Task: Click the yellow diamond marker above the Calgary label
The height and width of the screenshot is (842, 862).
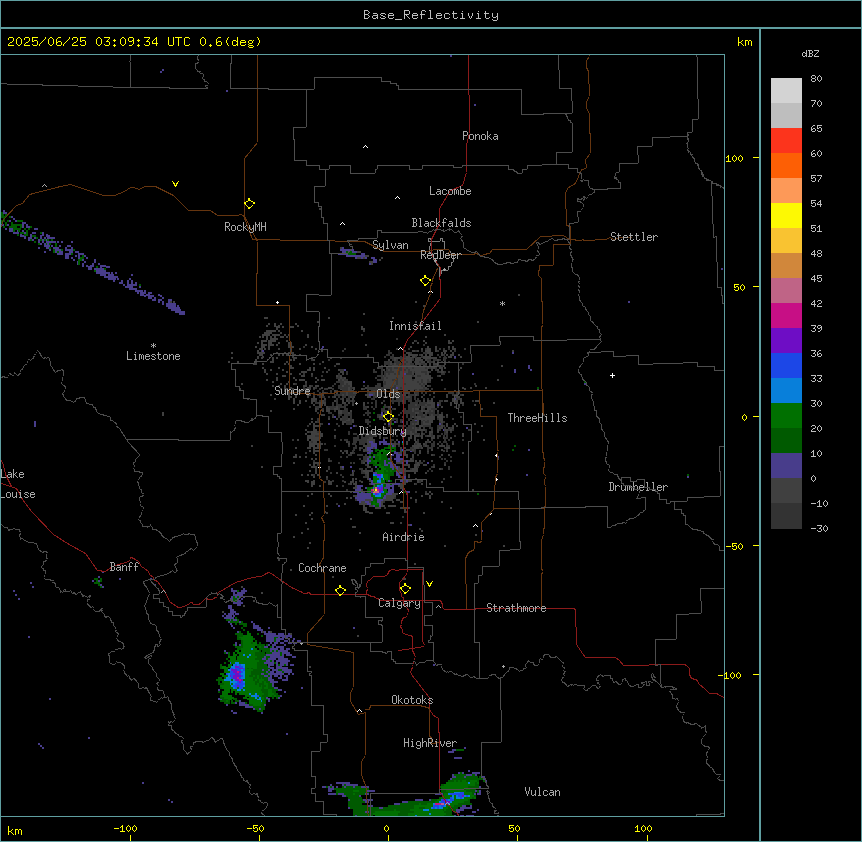Action: 405,589
